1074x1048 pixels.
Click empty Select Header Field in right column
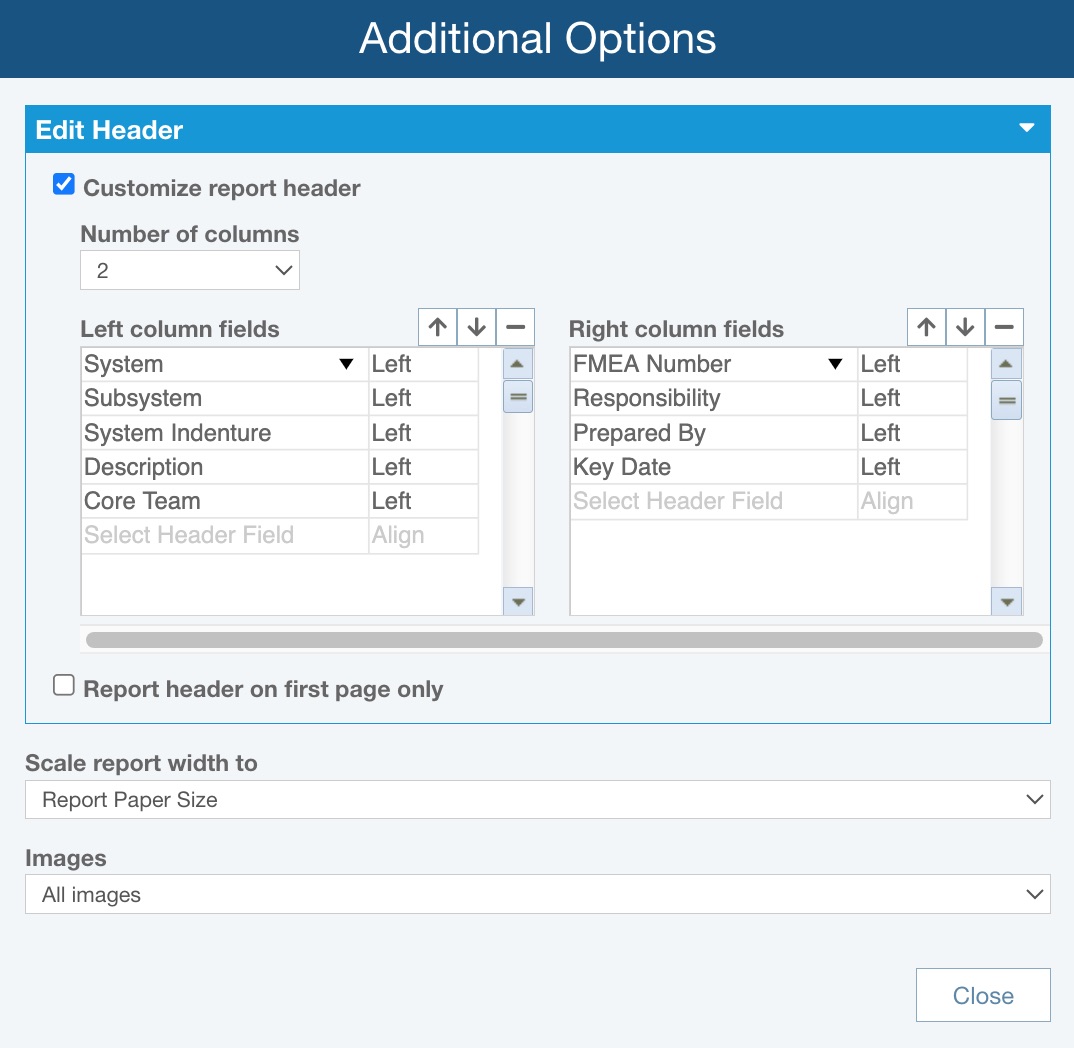(x=713, y=501)
